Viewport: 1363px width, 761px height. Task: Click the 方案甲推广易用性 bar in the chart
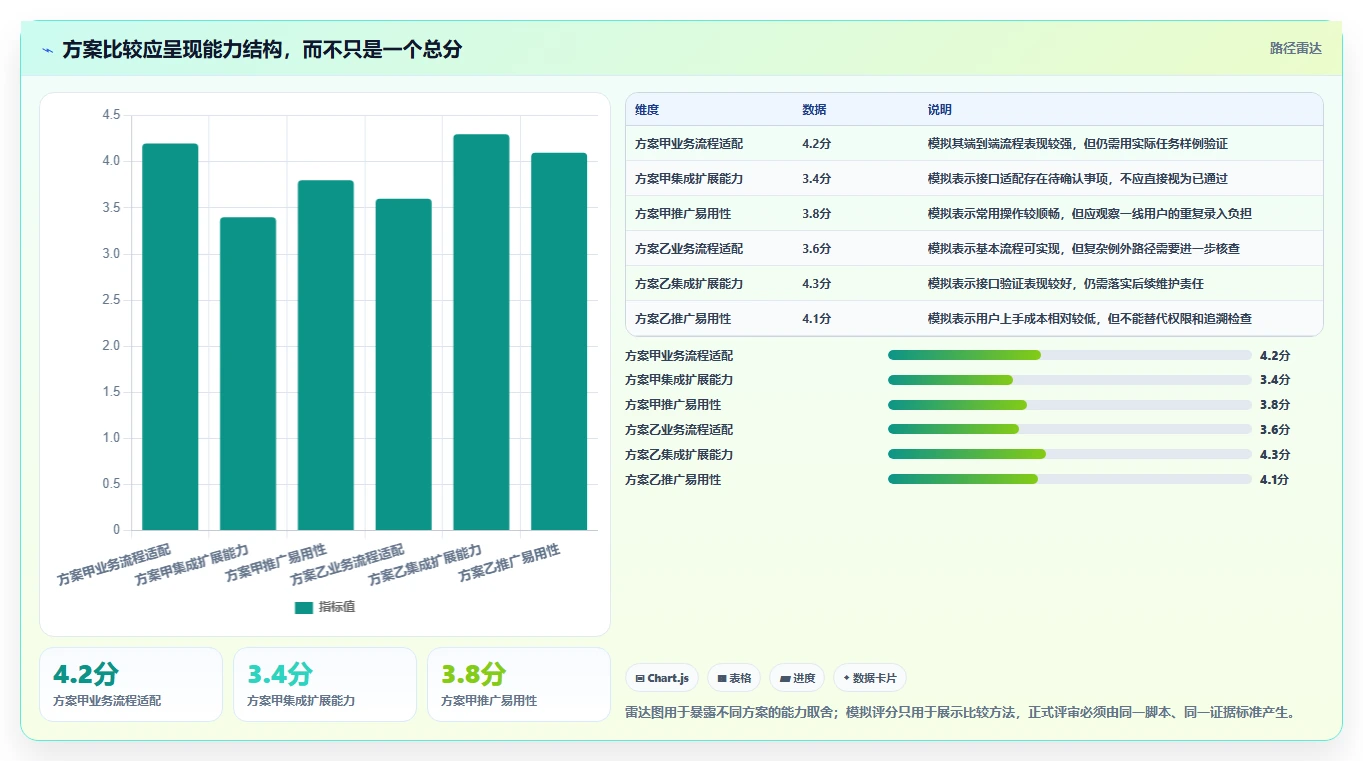tap(326, 355)
